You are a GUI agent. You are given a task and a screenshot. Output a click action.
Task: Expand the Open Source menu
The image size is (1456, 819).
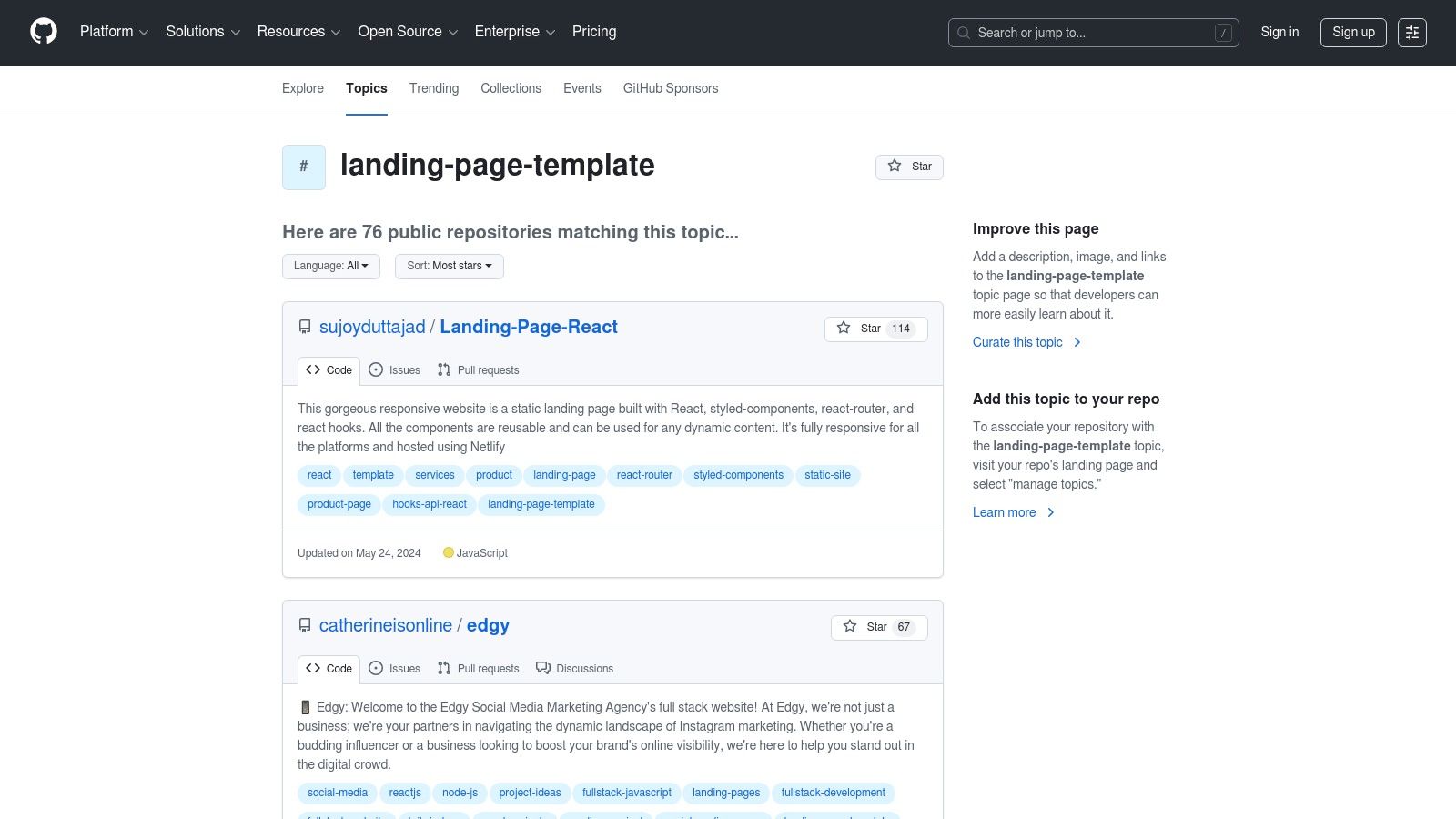click(x=407, y=32)
